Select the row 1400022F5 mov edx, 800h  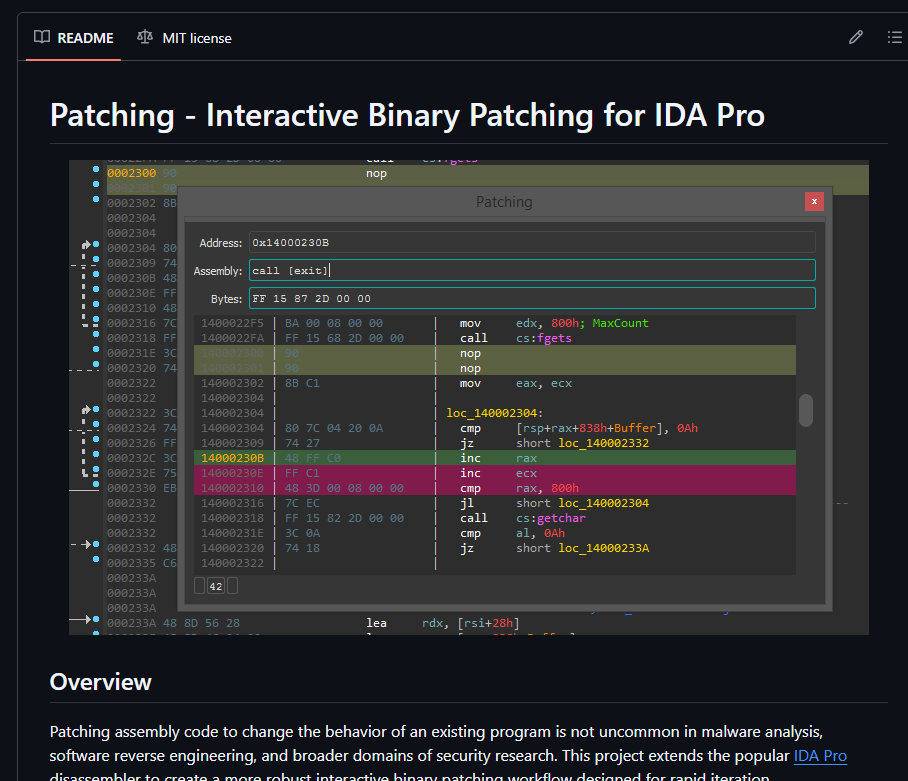point(495,323)
